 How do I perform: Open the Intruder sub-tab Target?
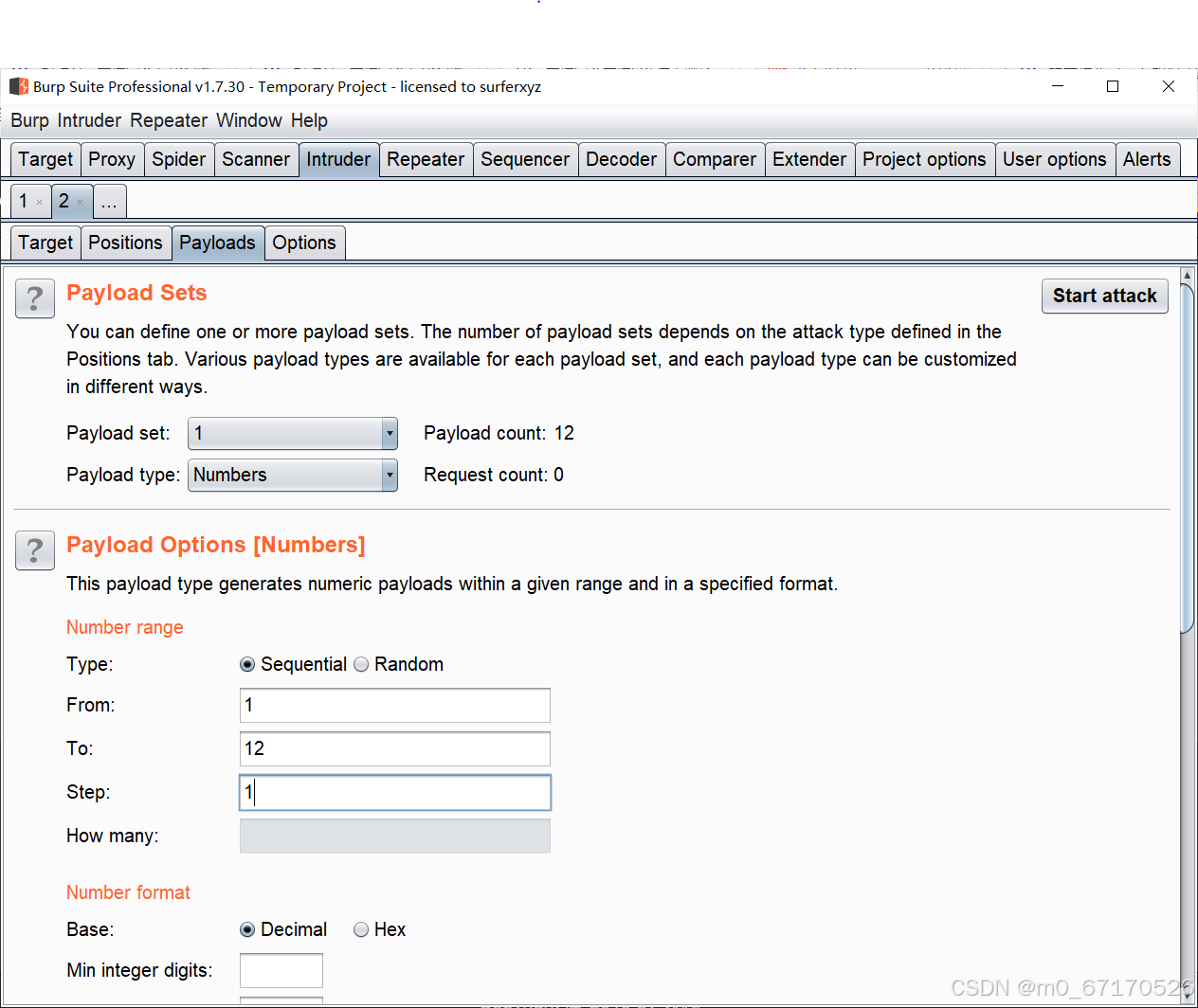45,243
